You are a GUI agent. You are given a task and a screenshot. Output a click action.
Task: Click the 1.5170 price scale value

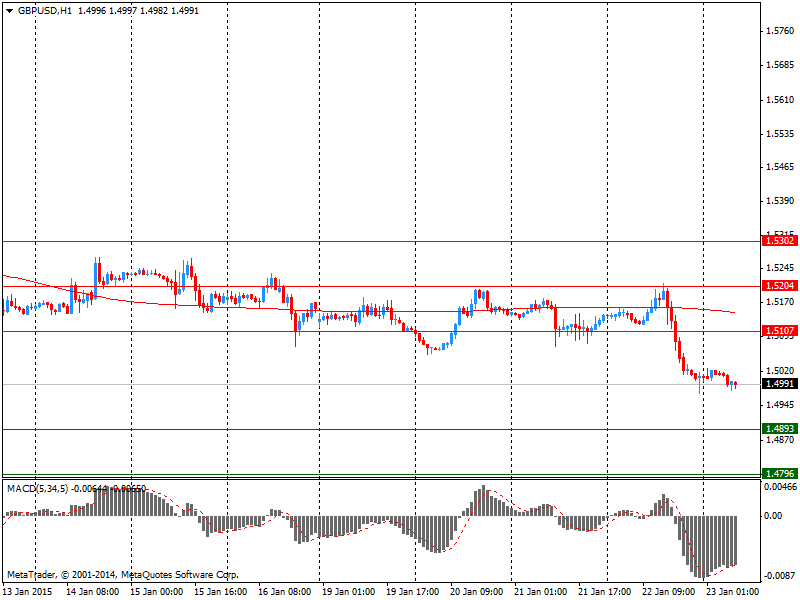pos(780,302)
